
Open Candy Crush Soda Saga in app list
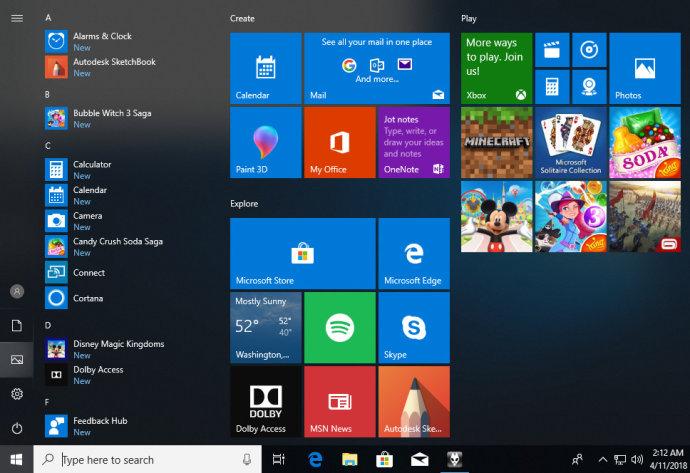click(x=128, y=246)
